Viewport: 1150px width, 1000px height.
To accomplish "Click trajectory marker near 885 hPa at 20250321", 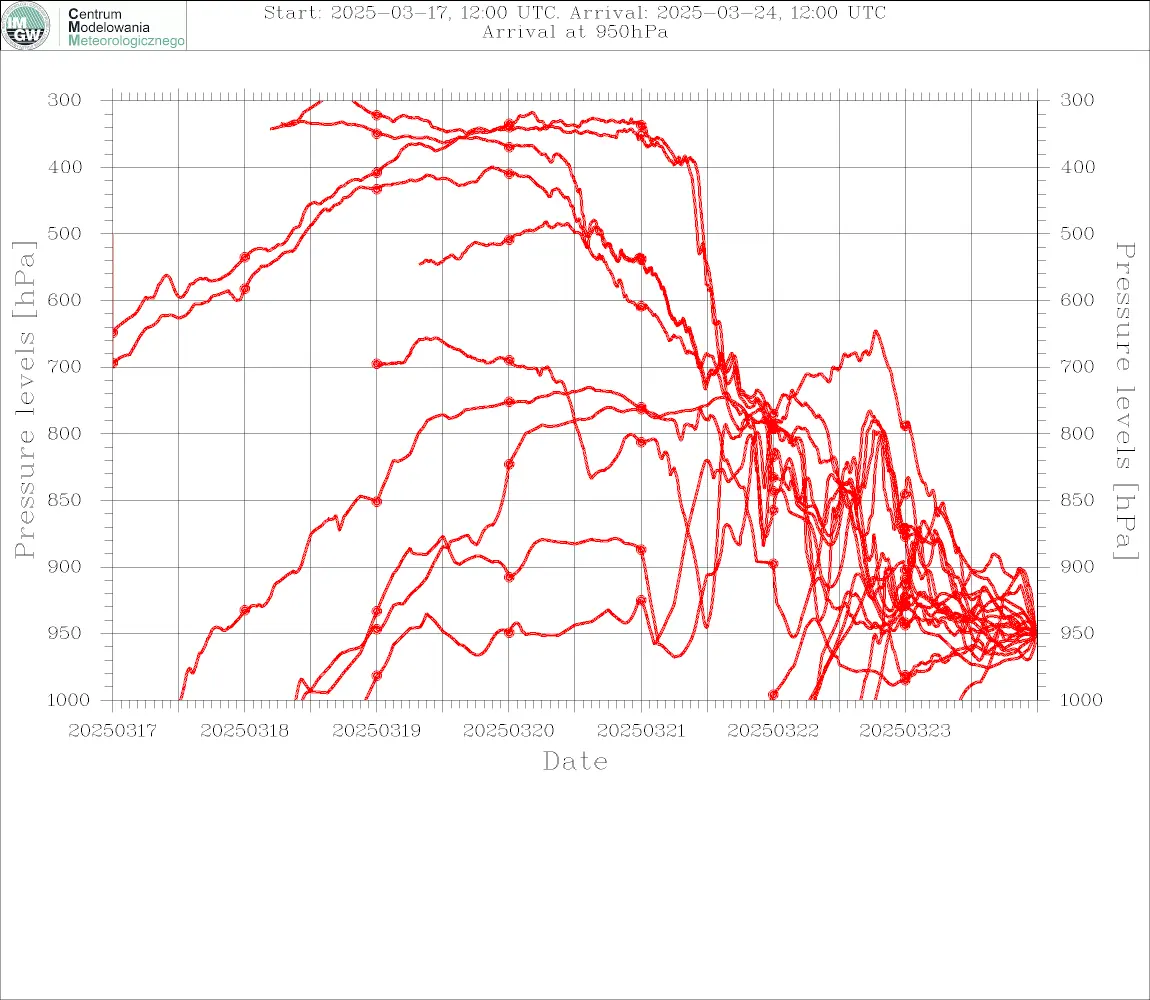I will [x=641, y=550].
